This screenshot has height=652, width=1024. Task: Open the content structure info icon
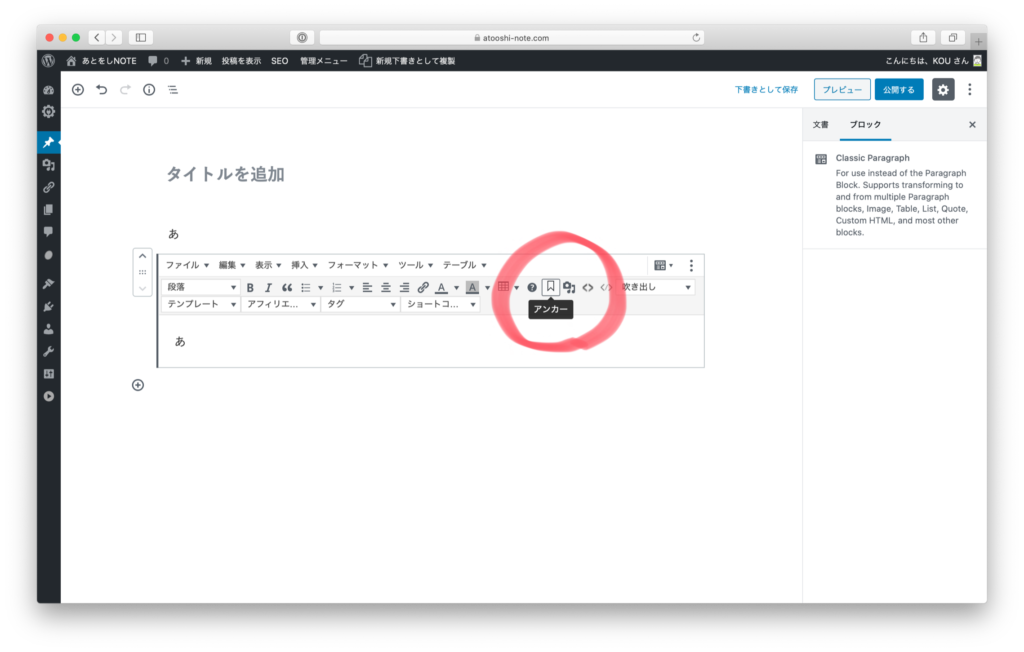click(149, 89)
